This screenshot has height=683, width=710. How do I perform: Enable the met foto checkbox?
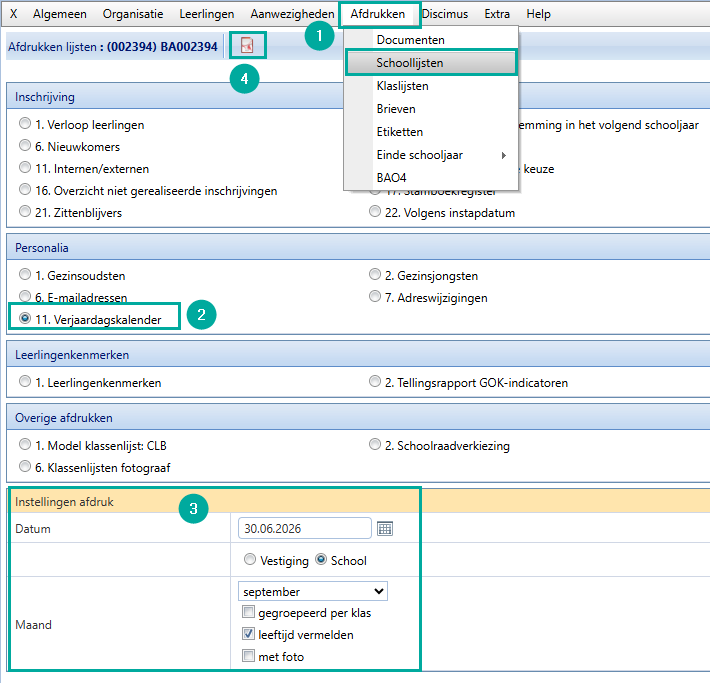248,656
